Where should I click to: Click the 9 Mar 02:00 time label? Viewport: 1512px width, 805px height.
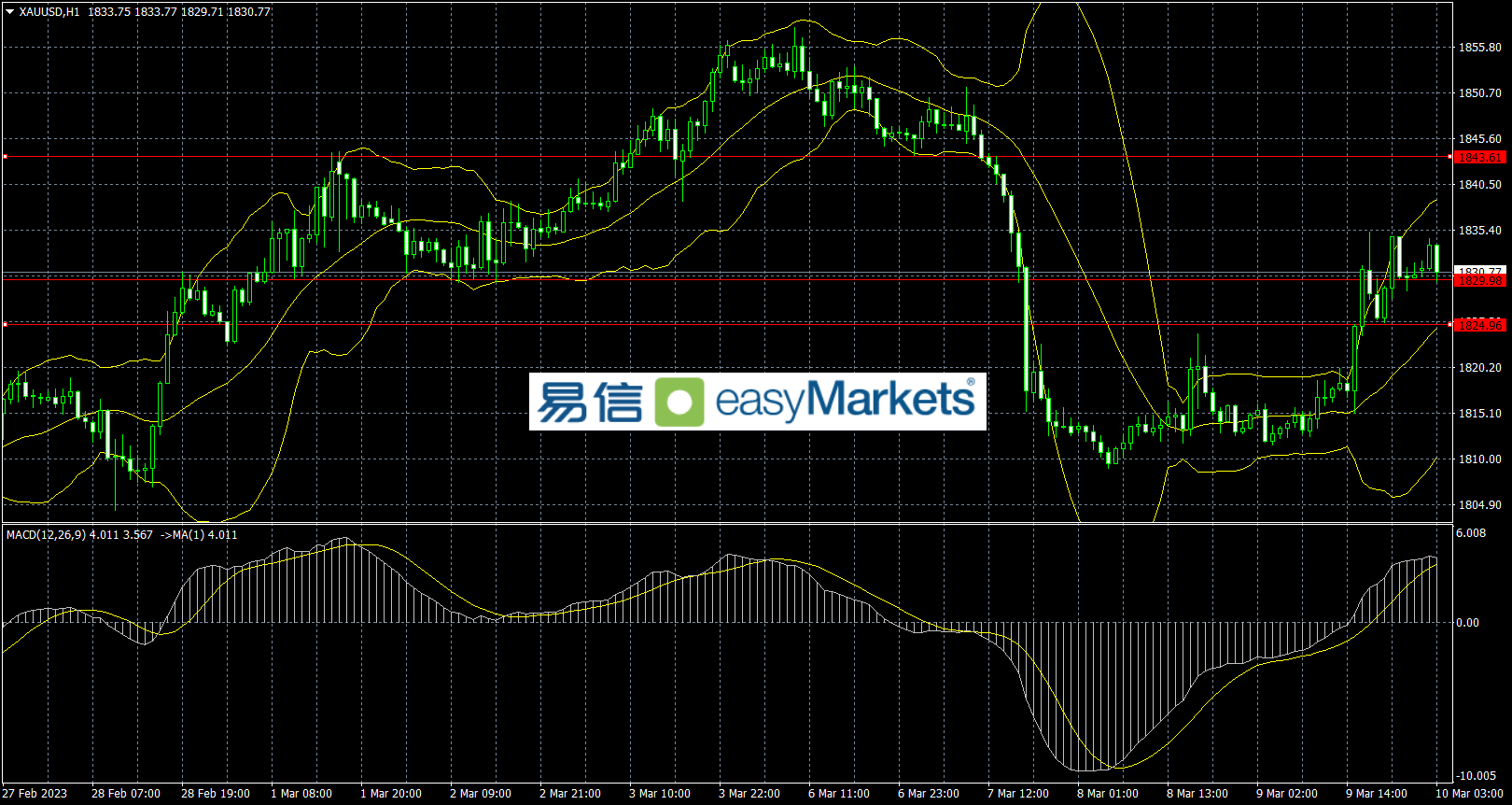coord(1287,793)
